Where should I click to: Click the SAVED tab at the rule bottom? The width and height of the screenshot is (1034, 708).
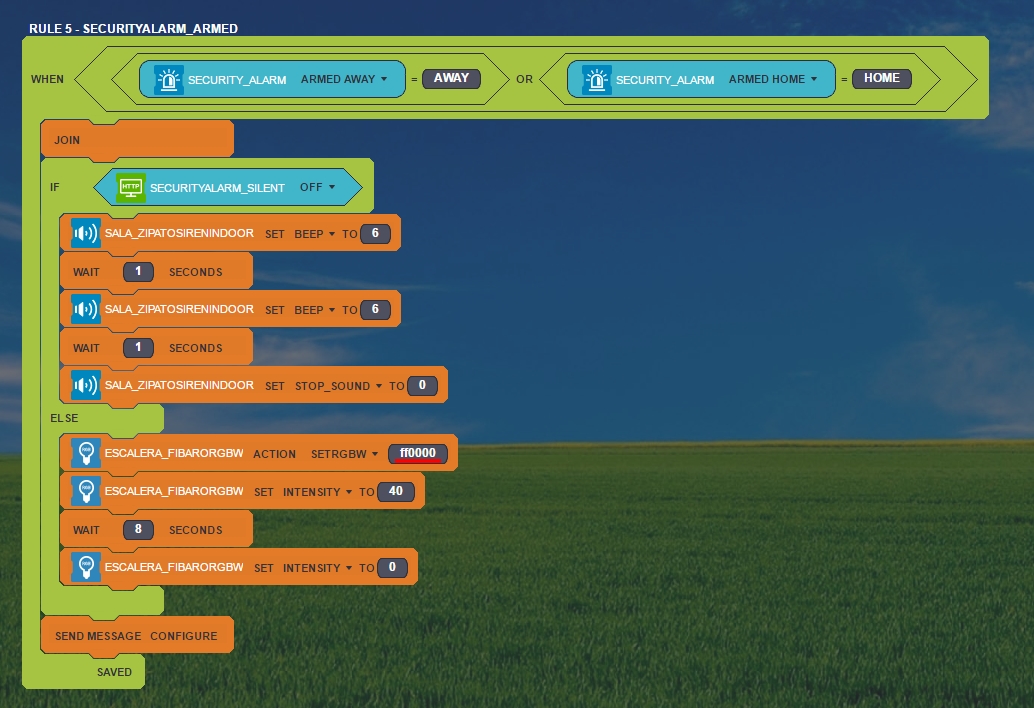tap(114, 672)
